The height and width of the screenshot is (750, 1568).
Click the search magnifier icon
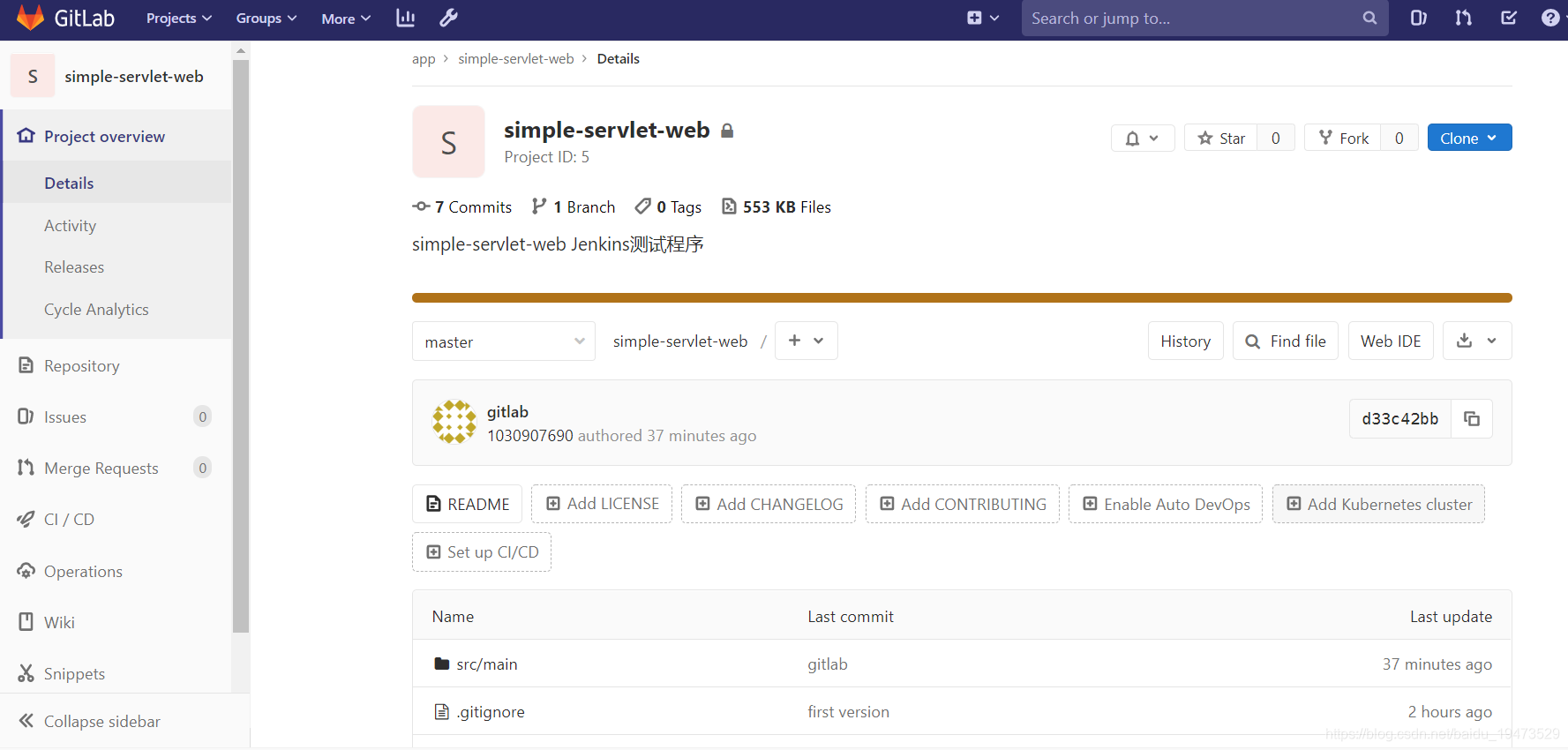pyautogui.click(x=1369, y=18)
